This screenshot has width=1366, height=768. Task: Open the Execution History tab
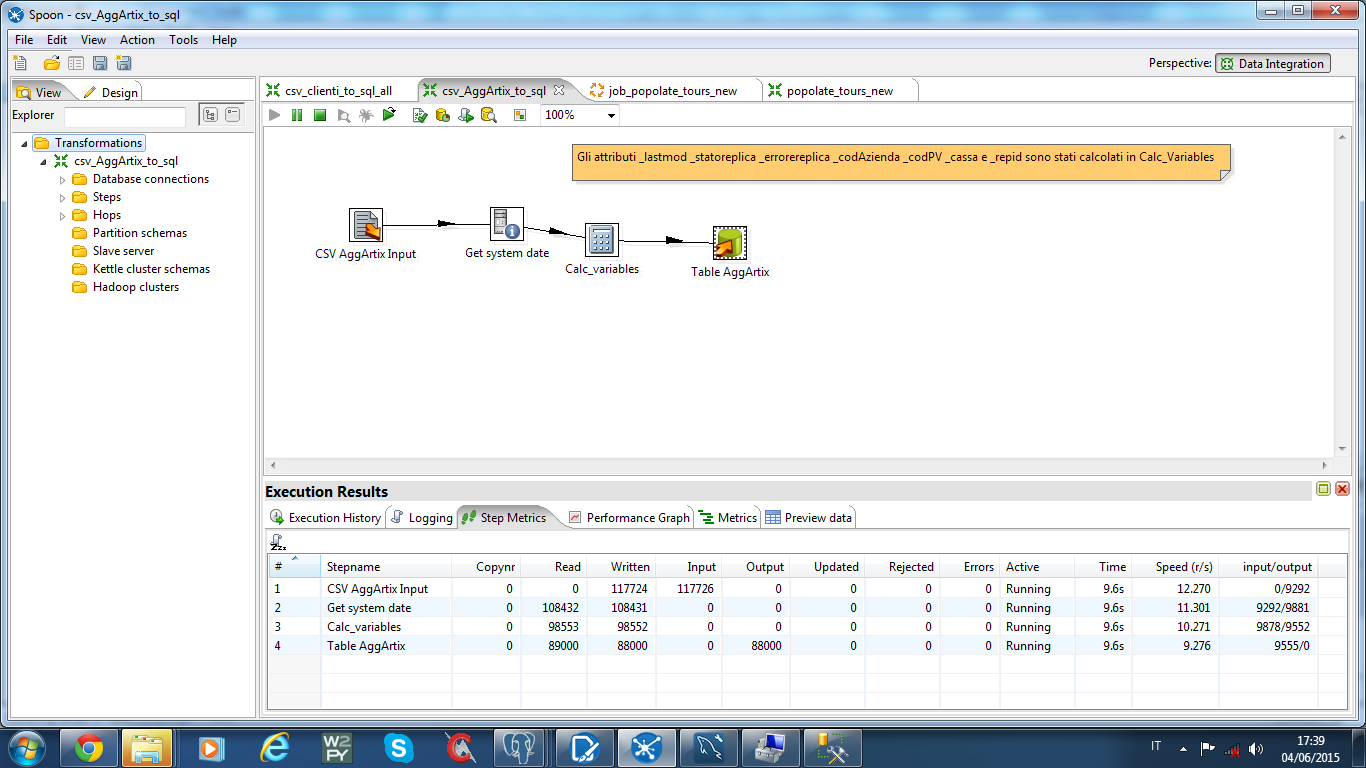pos(325,518)
